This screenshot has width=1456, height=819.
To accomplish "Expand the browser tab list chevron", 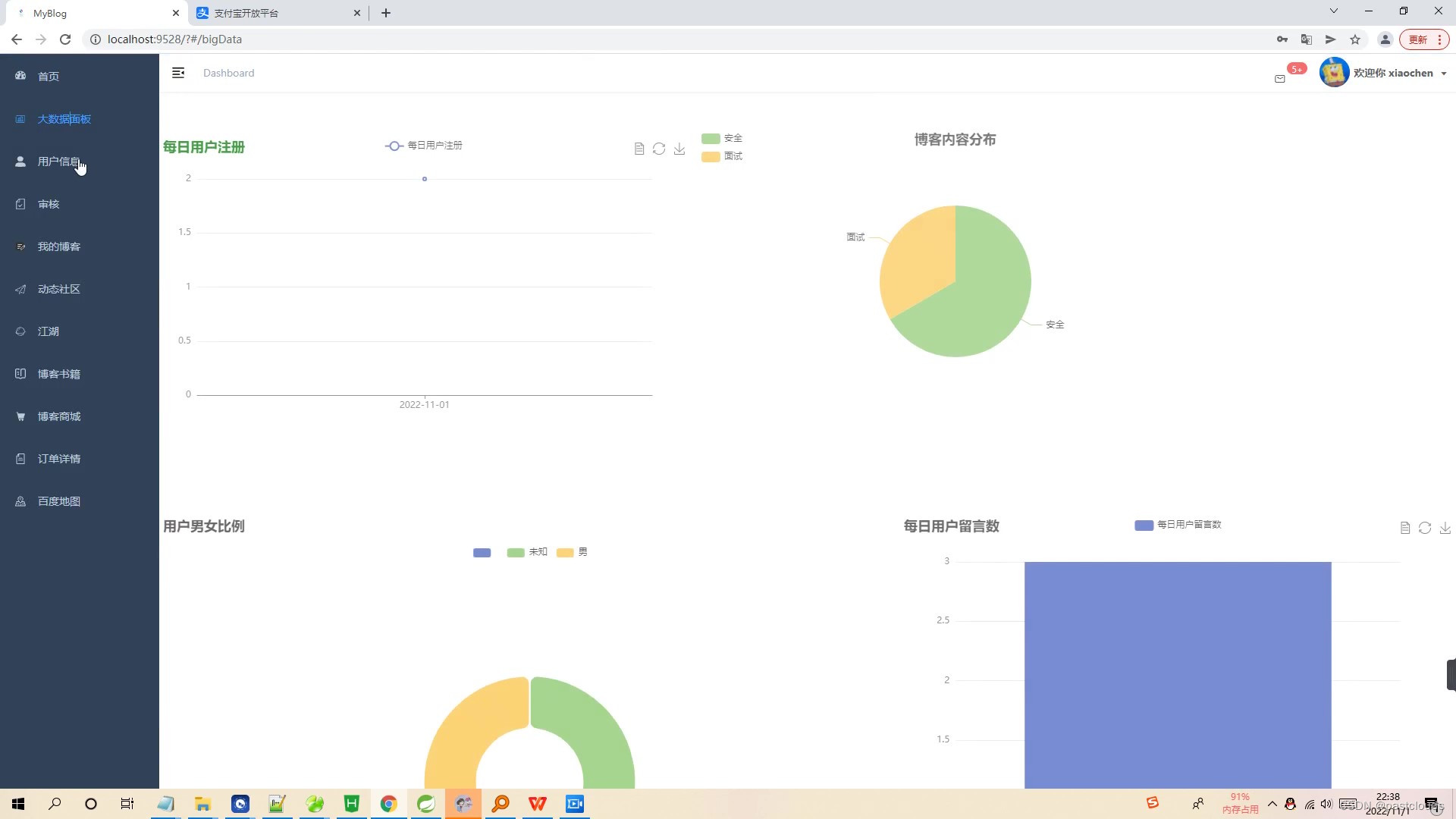I will pos(1332,11).
